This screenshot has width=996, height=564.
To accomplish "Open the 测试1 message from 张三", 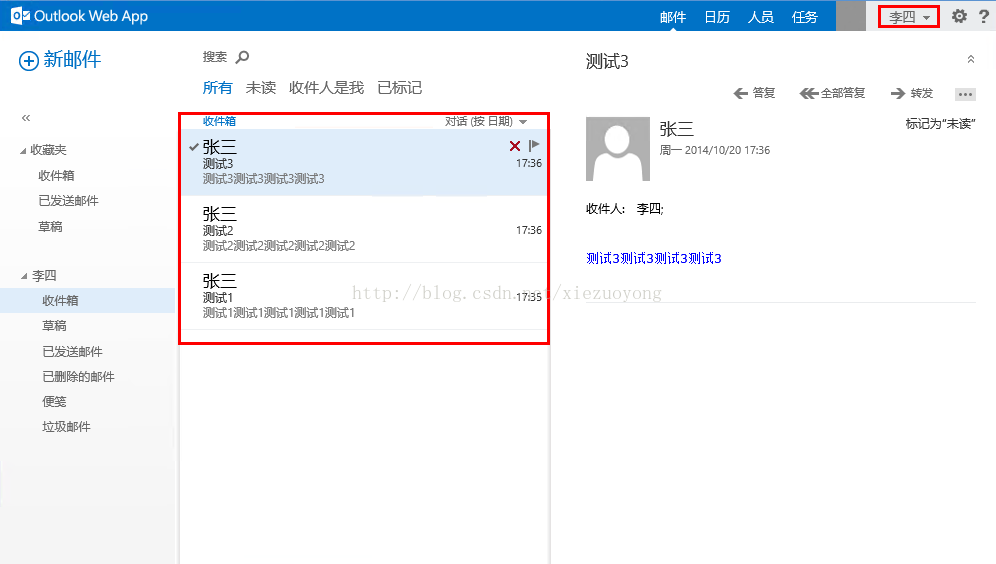I will coord(365,297).
